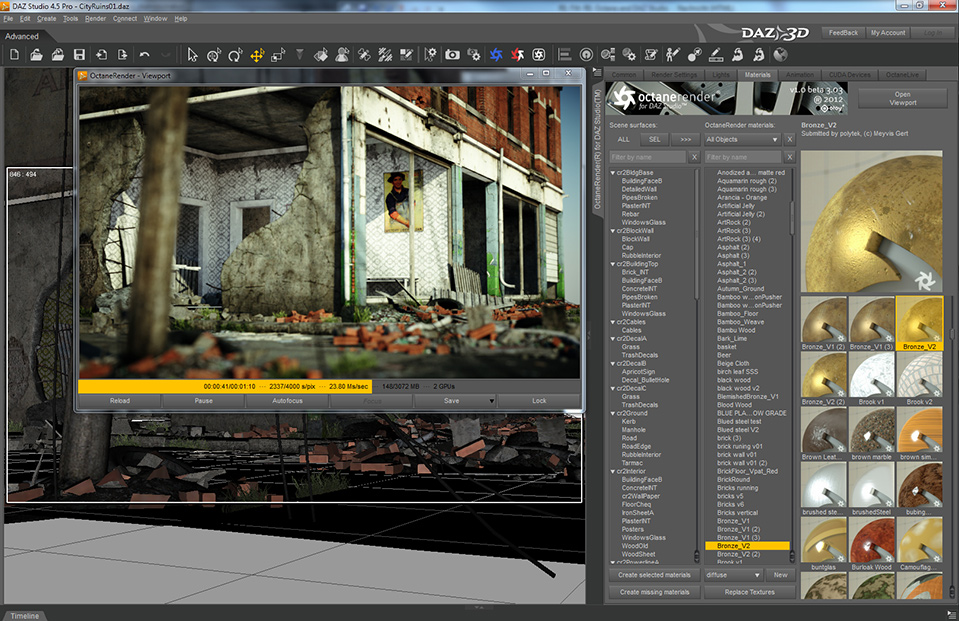The width and height of the screenshot is (959, 621).
Task: Open the All Objects materials dropdown
Action: pyautogui.click(x=742, y=140)
